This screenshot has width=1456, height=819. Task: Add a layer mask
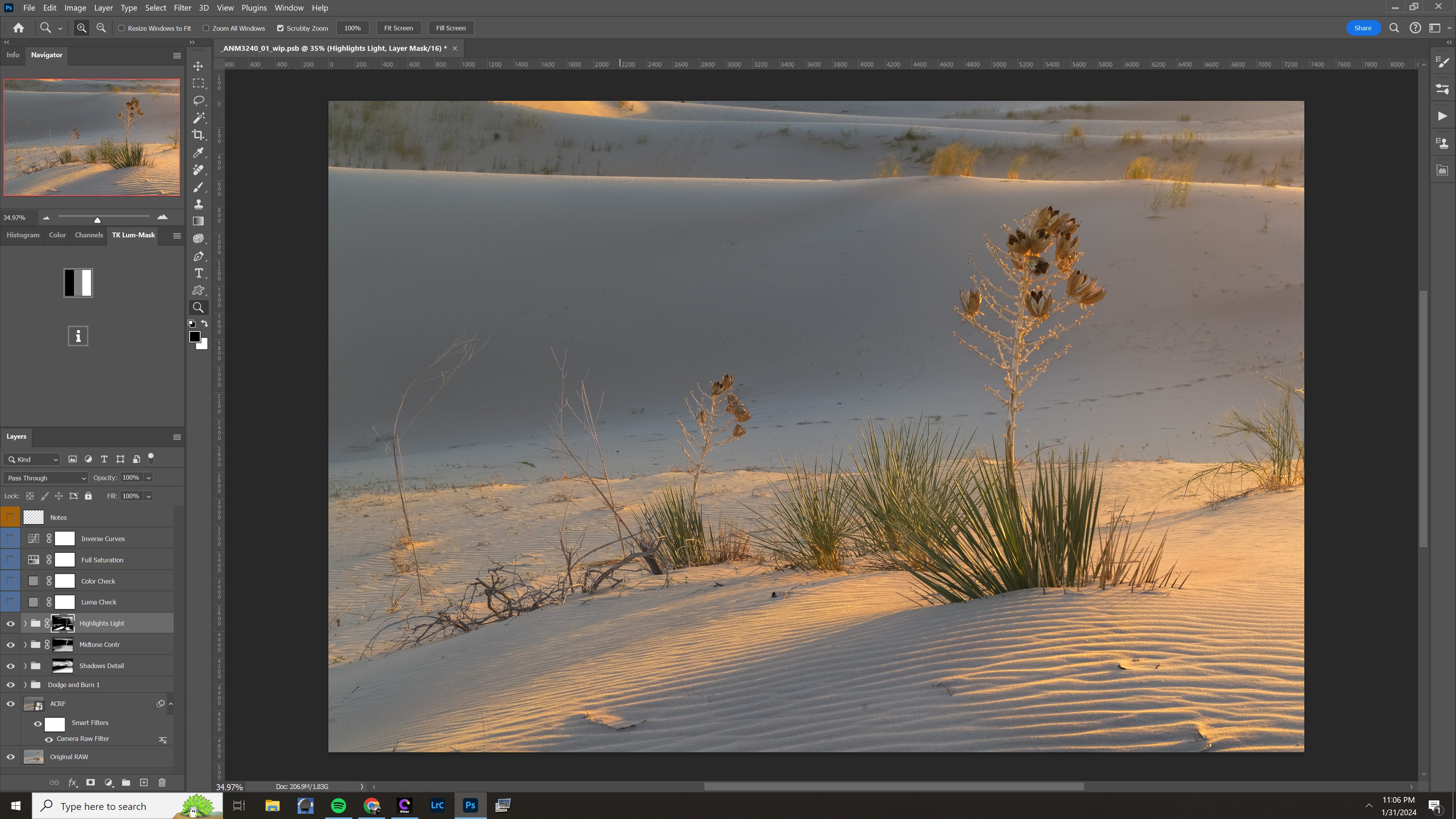[91, 782]
